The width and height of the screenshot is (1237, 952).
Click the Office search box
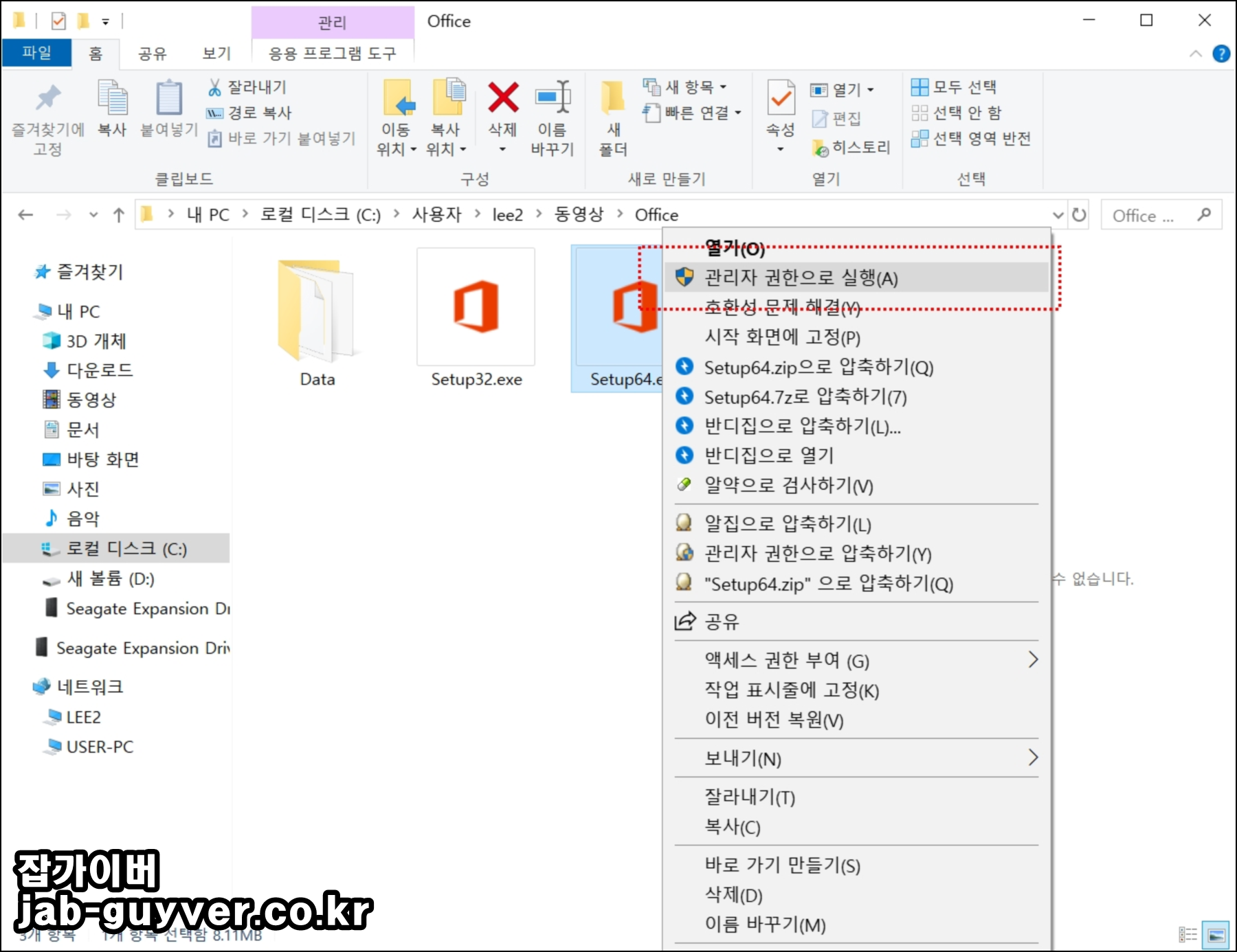coord(1161,215)
